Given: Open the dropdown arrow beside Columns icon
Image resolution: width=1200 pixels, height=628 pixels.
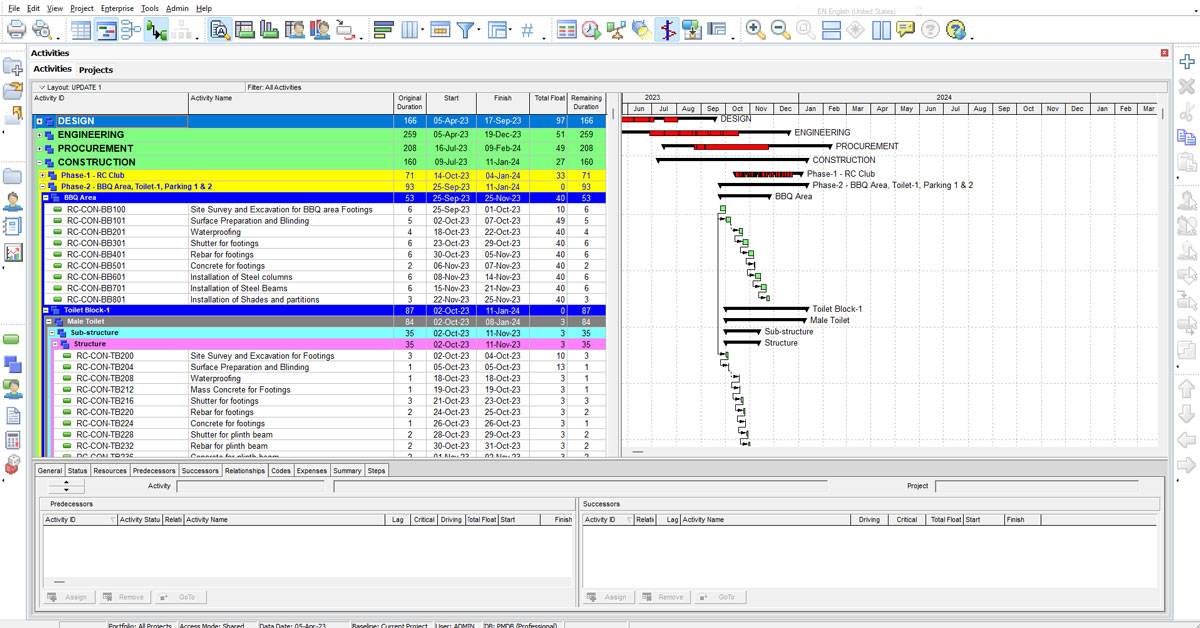Looking at the screenshot, I should pos(422,30).
